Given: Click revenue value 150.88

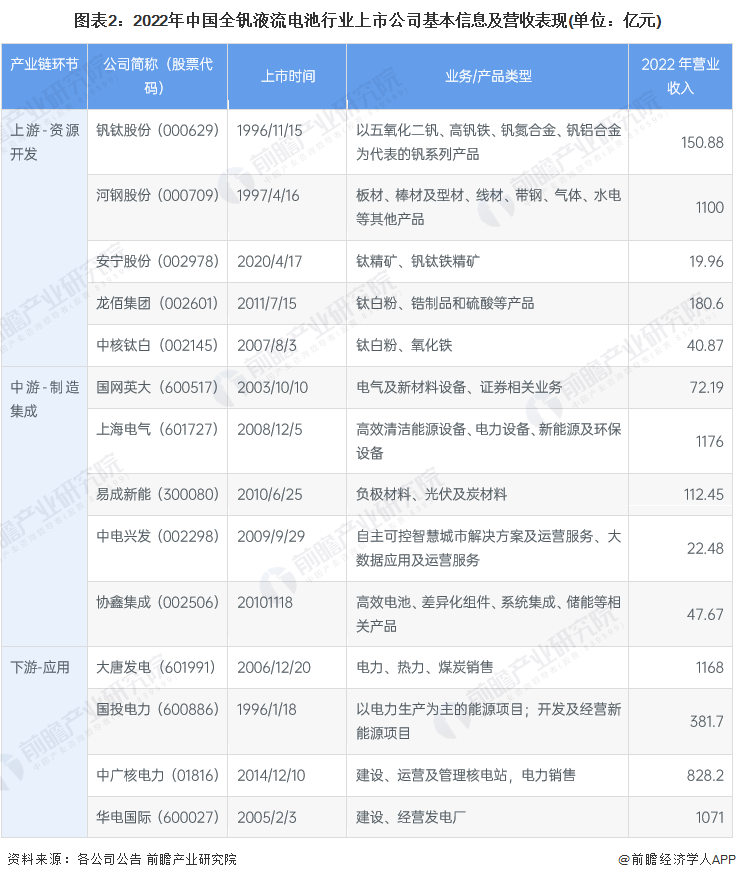Looking at the screenshot, I should click(702, 143).
